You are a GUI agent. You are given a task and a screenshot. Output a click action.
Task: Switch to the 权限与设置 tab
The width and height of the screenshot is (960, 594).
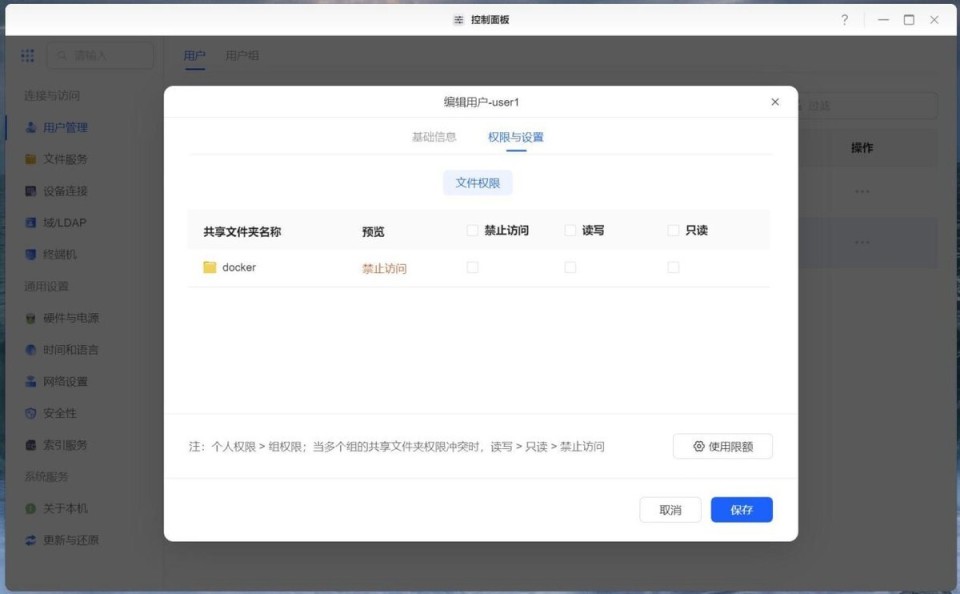516,137
